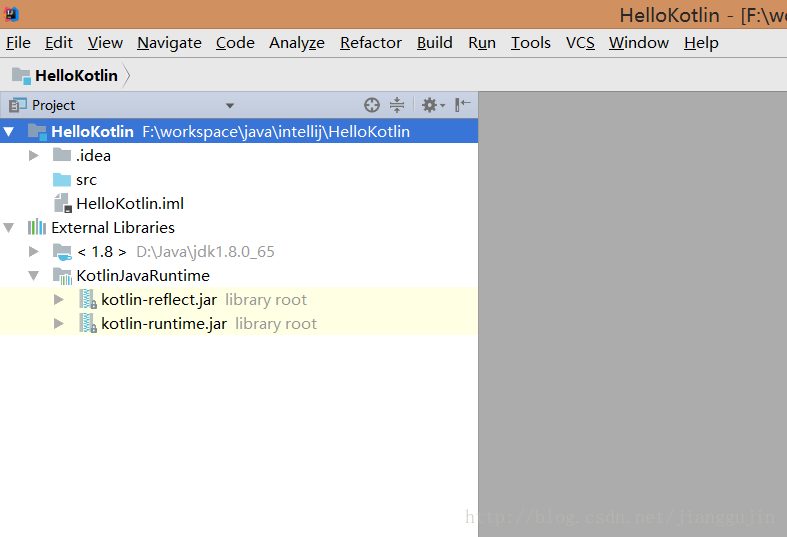Select the HelloKotlin.iml file
The width and height of the screenshot is (787, 537).
[x=130, y=204]
